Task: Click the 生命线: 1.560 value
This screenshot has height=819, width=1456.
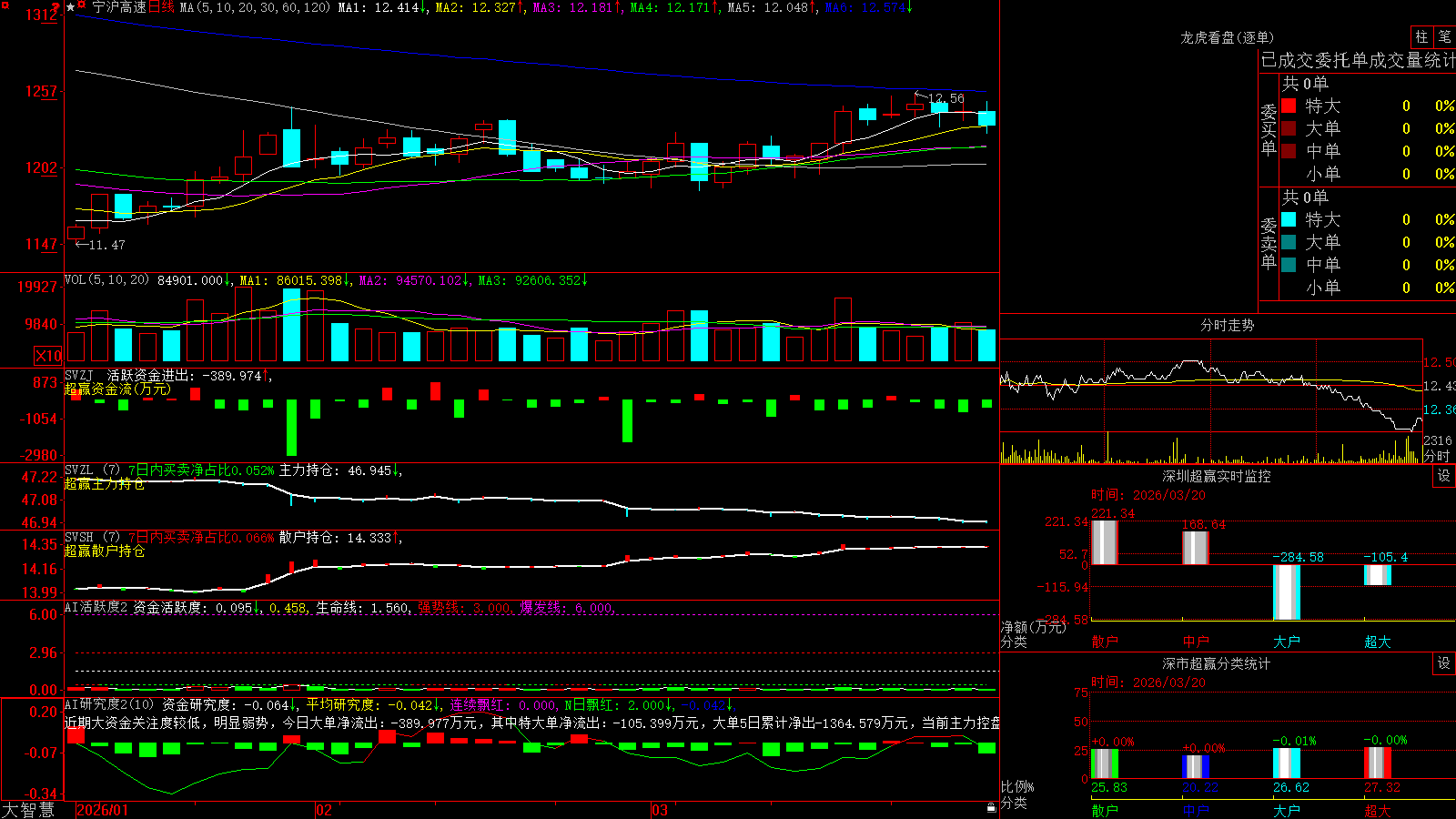Action: pos(362,607)
